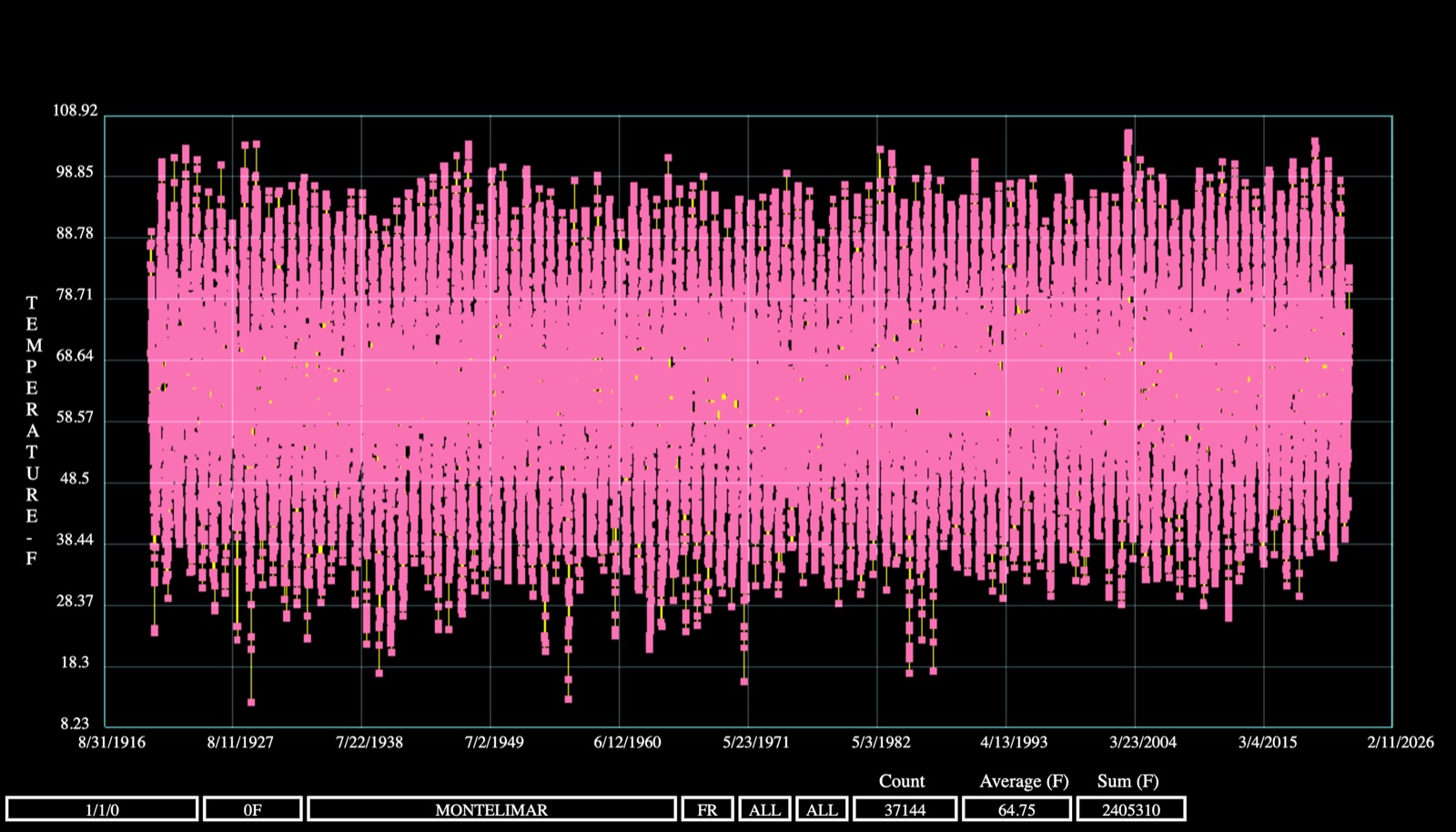Click the Count value 37144
This screenshot has width=1456, height=832.
point(905,809)
